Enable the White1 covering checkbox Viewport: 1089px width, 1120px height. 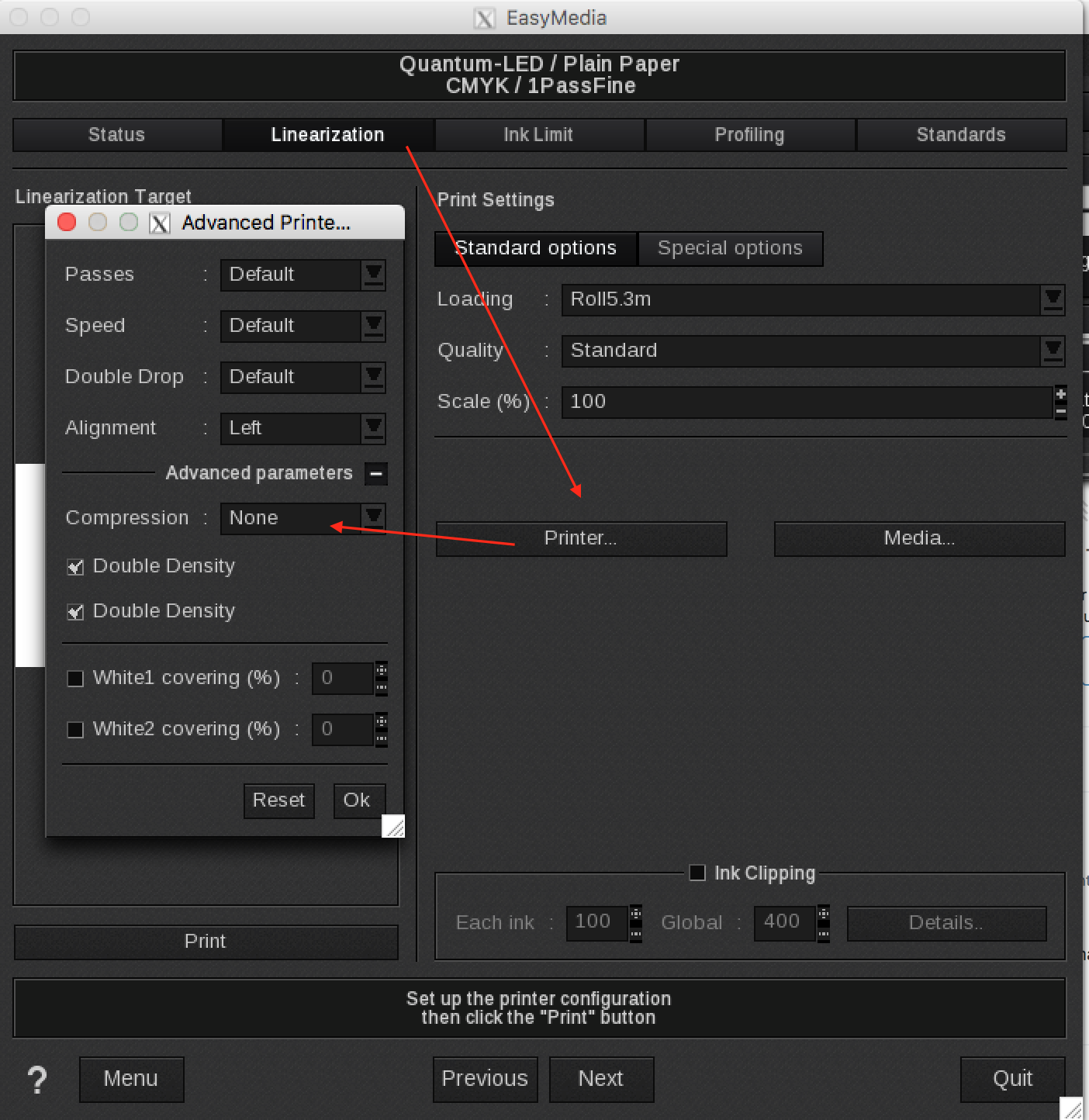point(75,678)
